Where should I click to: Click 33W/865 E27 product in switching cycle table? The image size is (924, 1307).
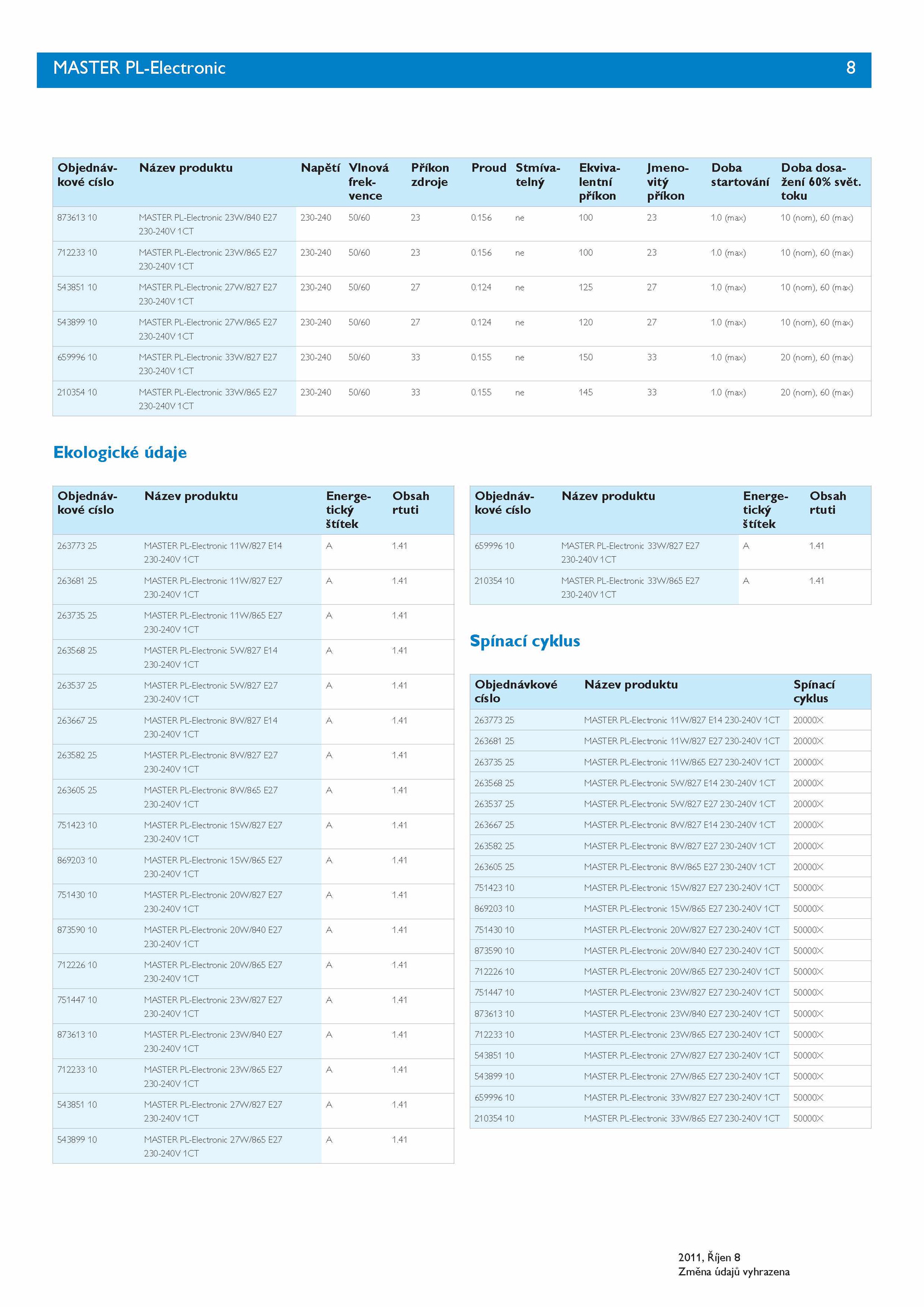681,1118
